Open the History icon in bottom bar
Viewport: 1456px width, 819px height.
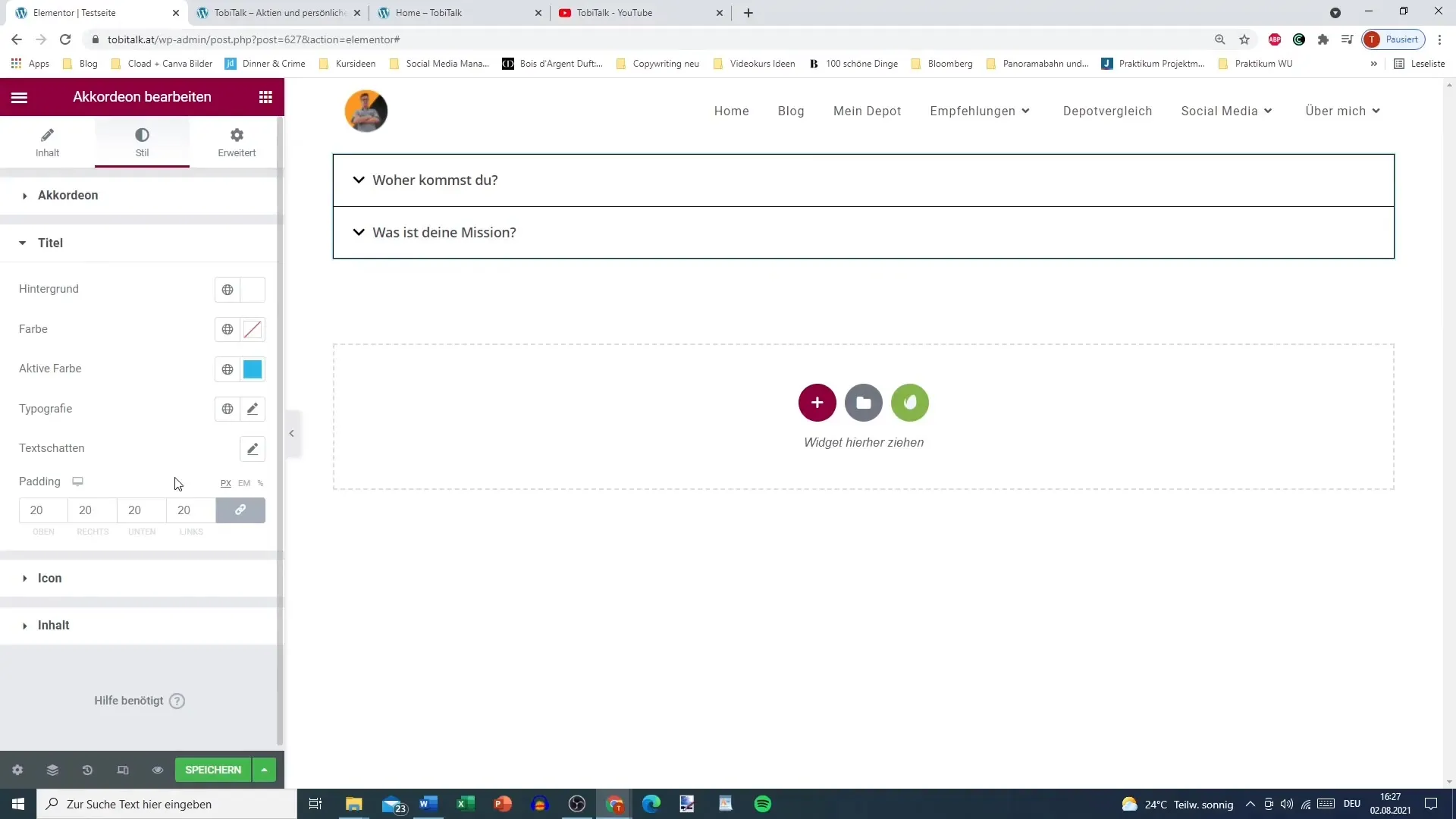pyautogui.click(x=87, y=770)
